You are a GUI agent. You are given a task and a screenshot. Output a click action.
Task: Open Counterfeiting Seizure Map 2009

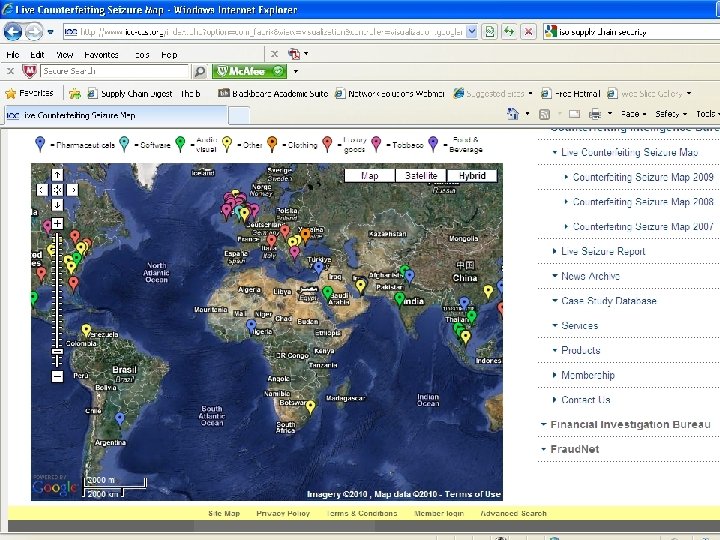point(643,177)
